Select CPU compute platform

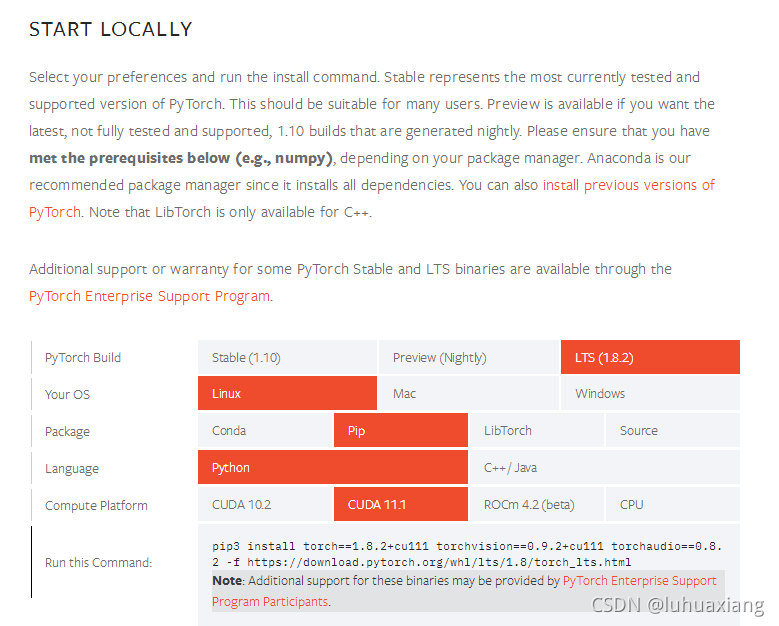pyautogui.click(x=673, y=504)
